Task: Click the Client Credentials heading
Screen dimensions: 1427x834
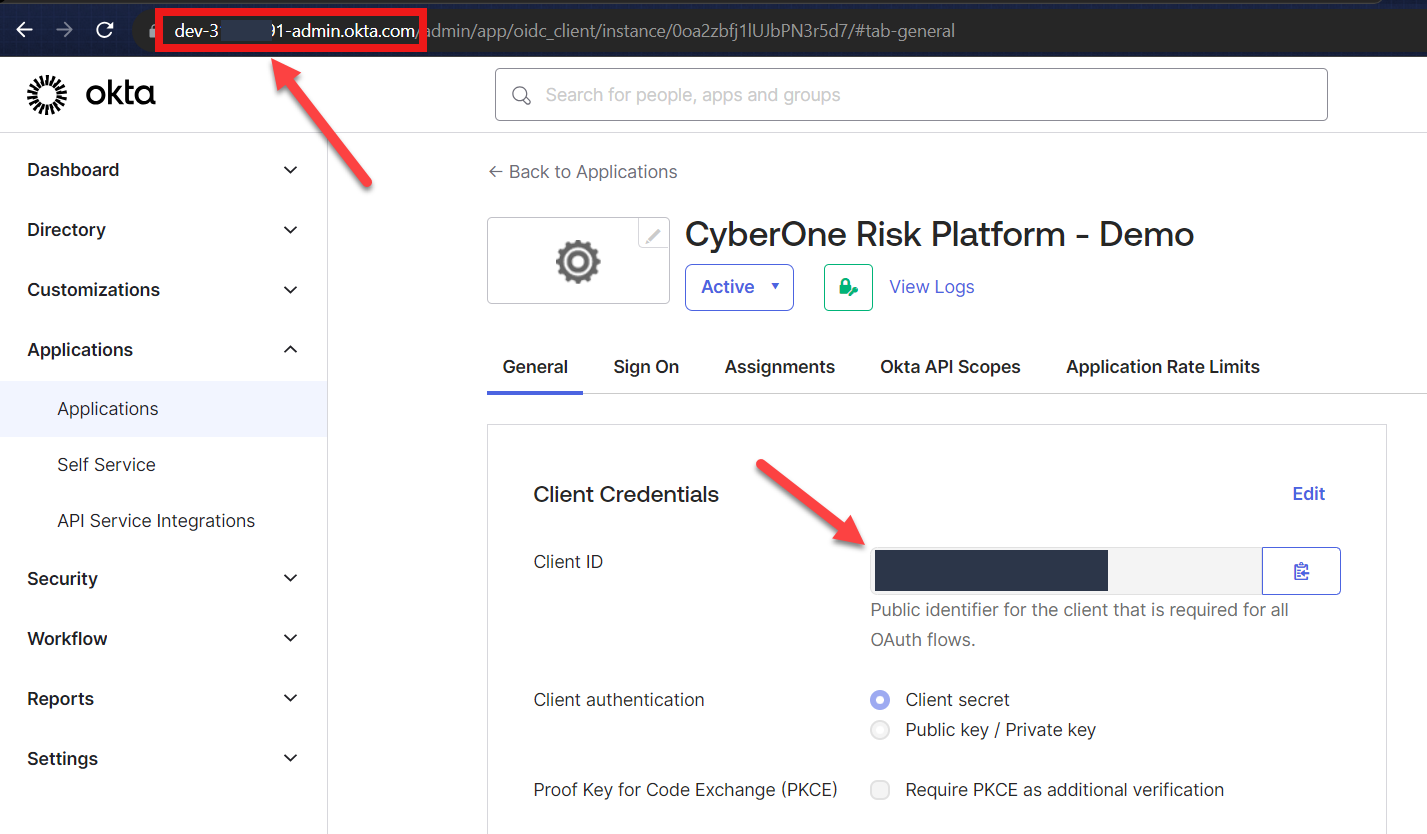Action: pos(626,494)
